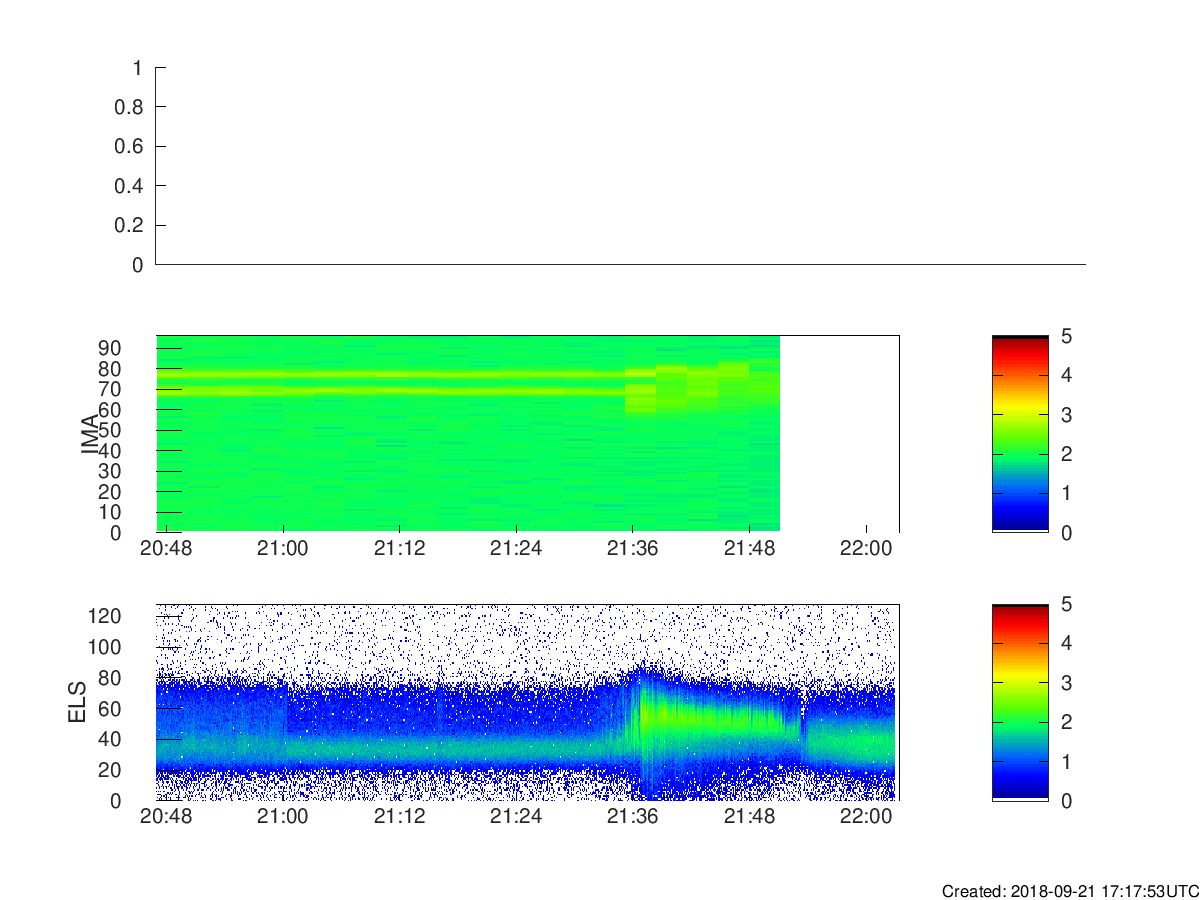Image resolution: width=1200 pixels, height=900 pixels.
Task: Click the ELS y-axis label
Action: (78, 702)
